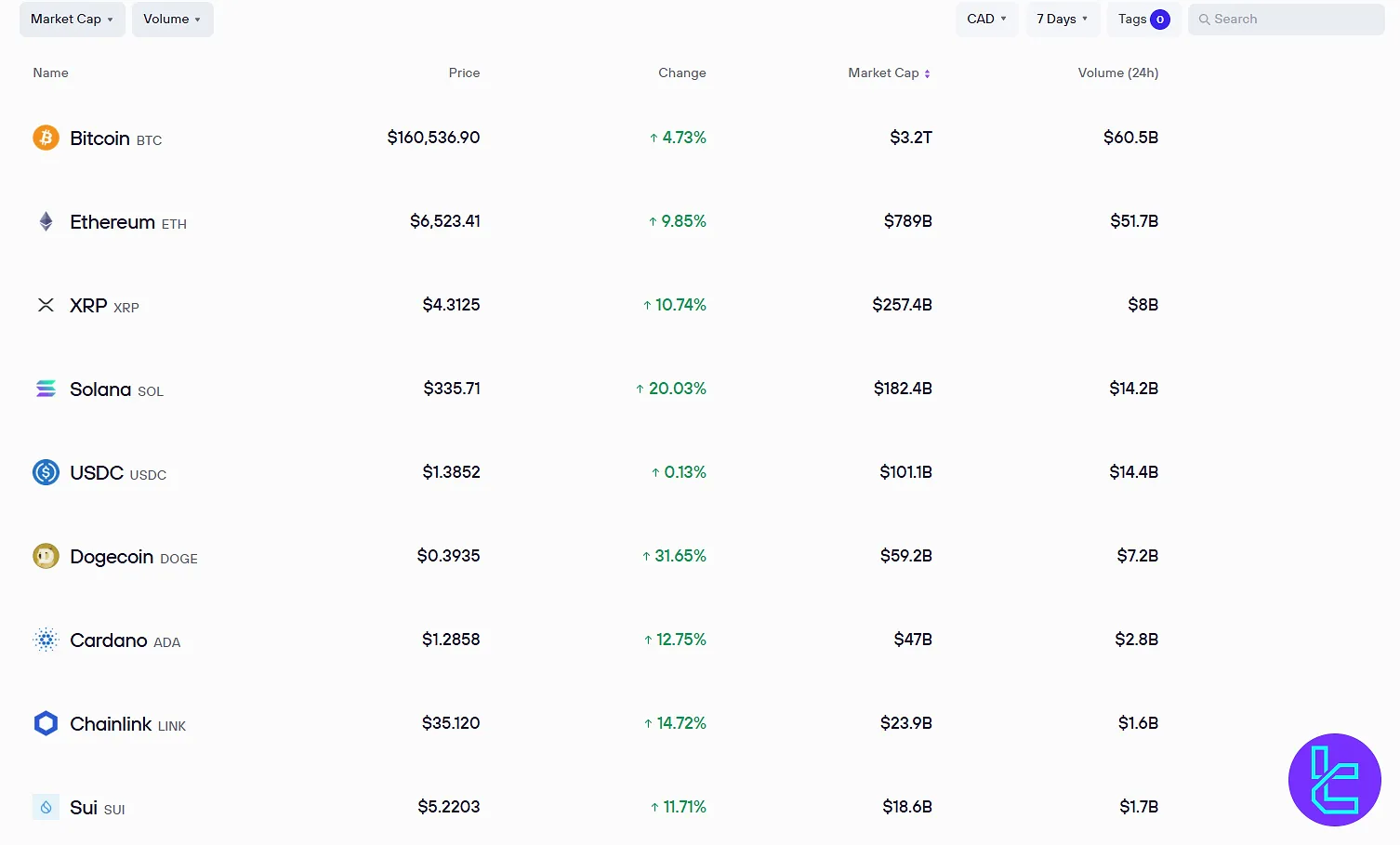Click XRP 24h volume $8B
The width and height of the screenshot is (1400, 845).
[x=1143, y=305]
